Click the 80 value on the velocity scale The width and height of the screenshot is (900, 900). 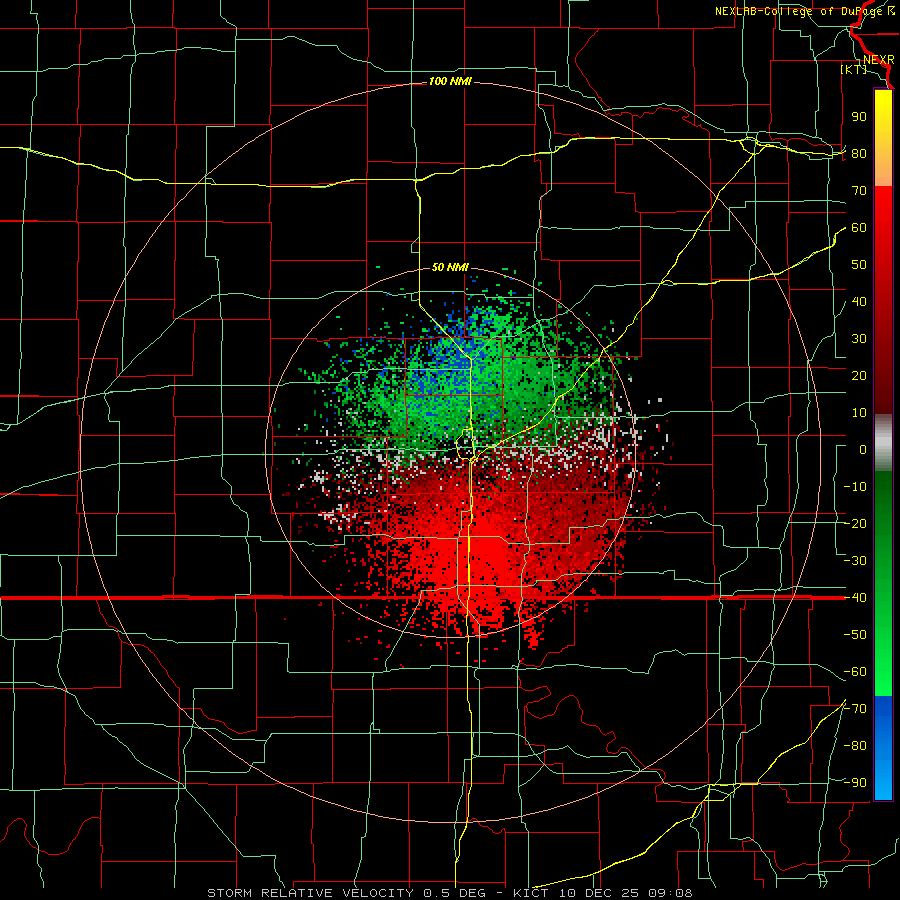pos(859,154)
